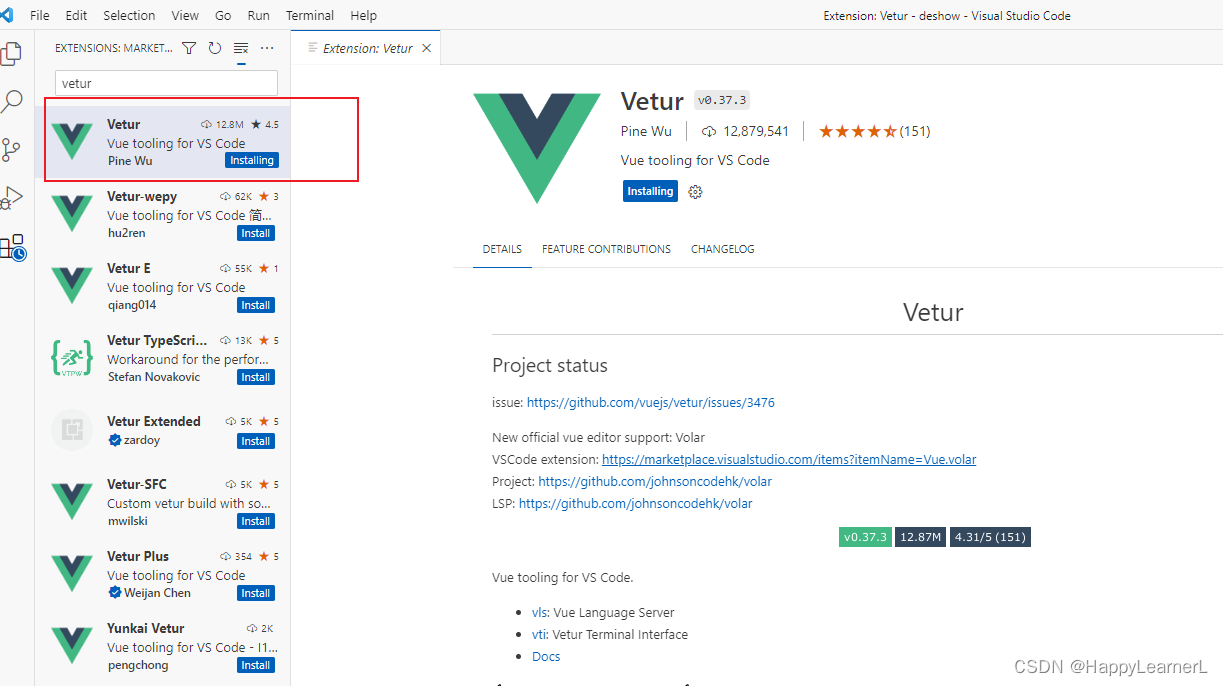Click the Vetur Extended zardoy publisher
This screenshot has height=686, width=1223.
pyautogui.click(x=142, y=440)
